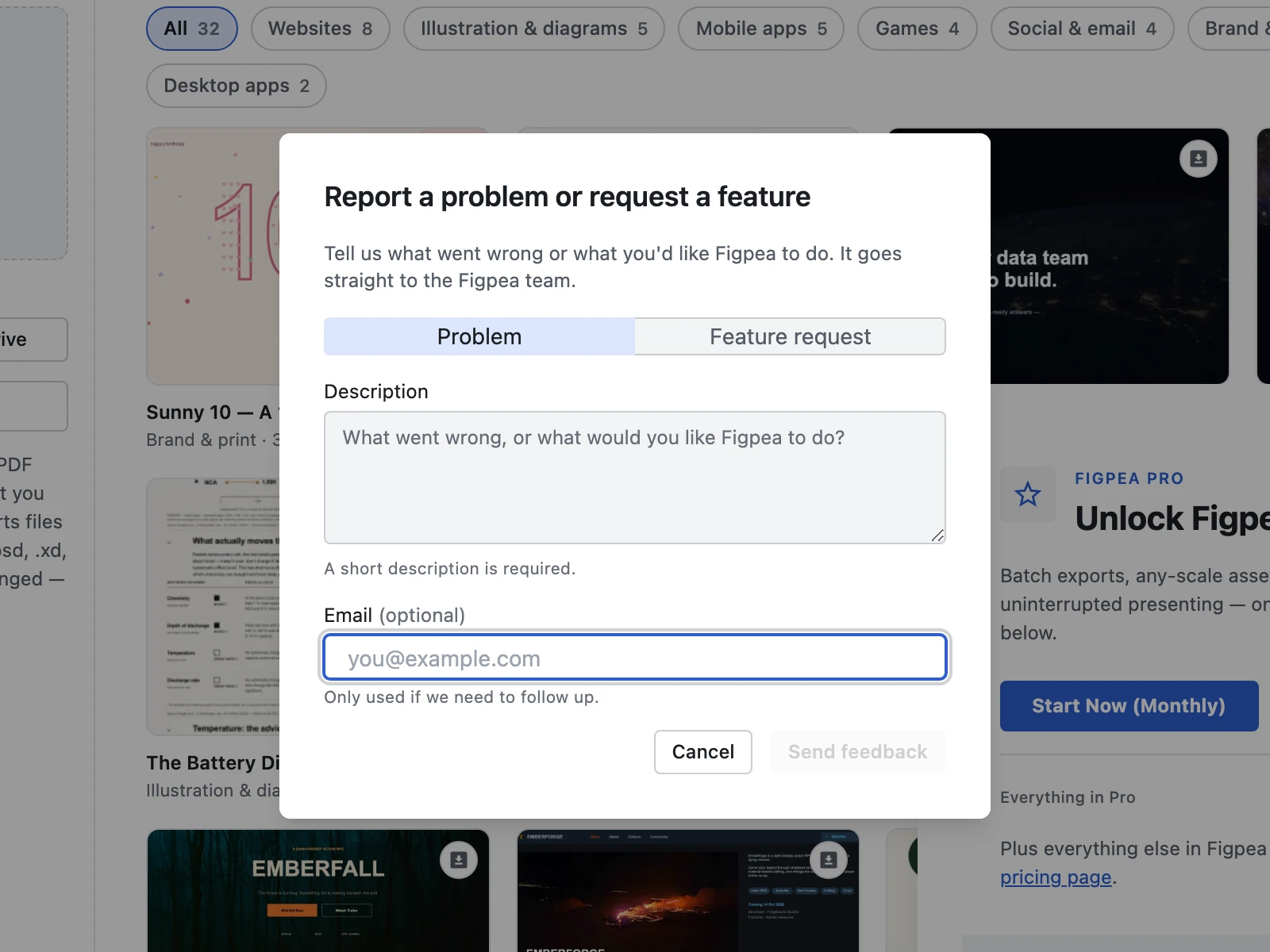Open the Sunny 10 card thumbnail
Image resolution: width=1270 pixels, height=952 pixels.
213,256
